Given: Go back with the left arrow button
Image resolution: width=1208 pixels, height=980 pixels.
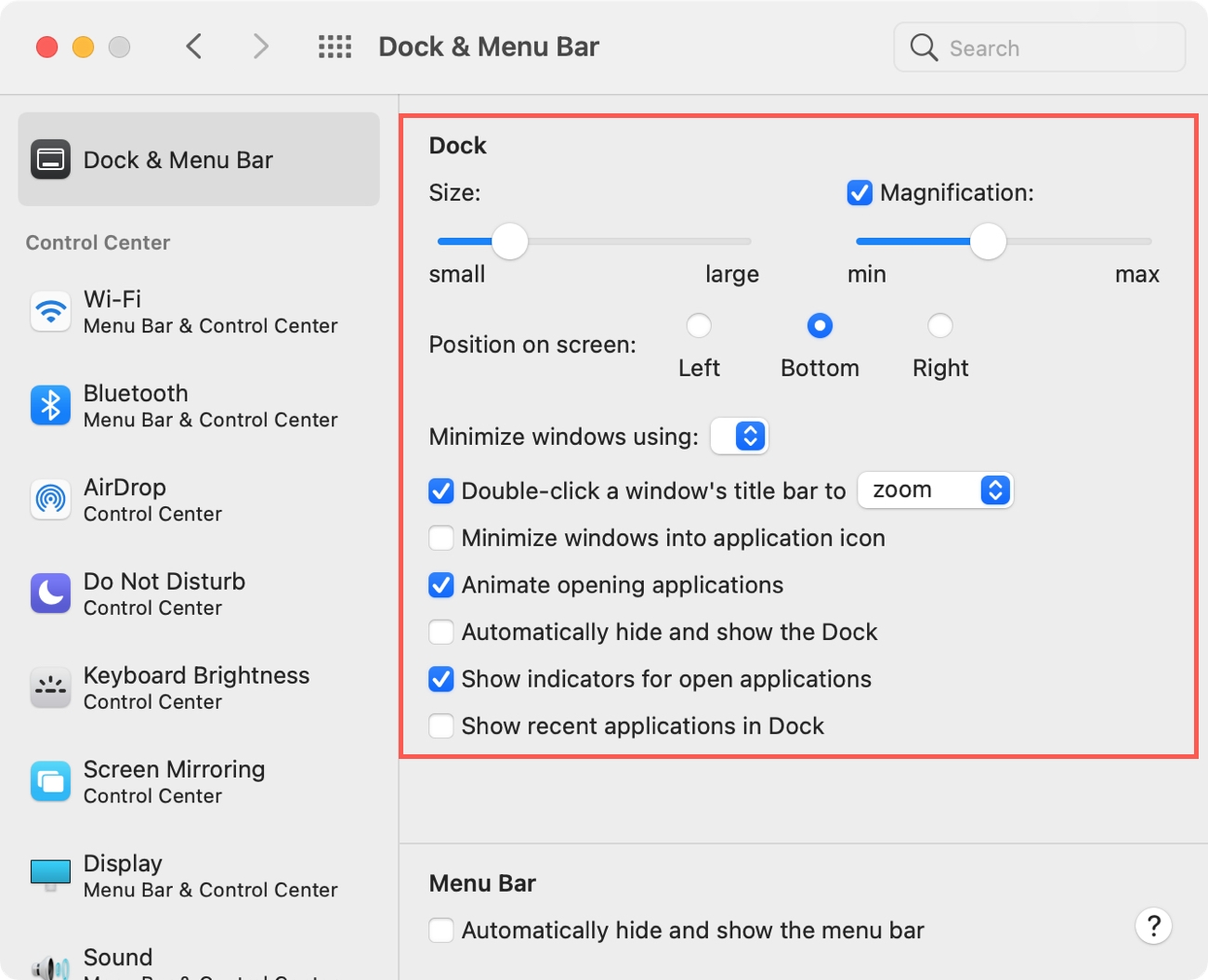Looking at the screenshot, I should pyautogui.click(x=194, y=46).
